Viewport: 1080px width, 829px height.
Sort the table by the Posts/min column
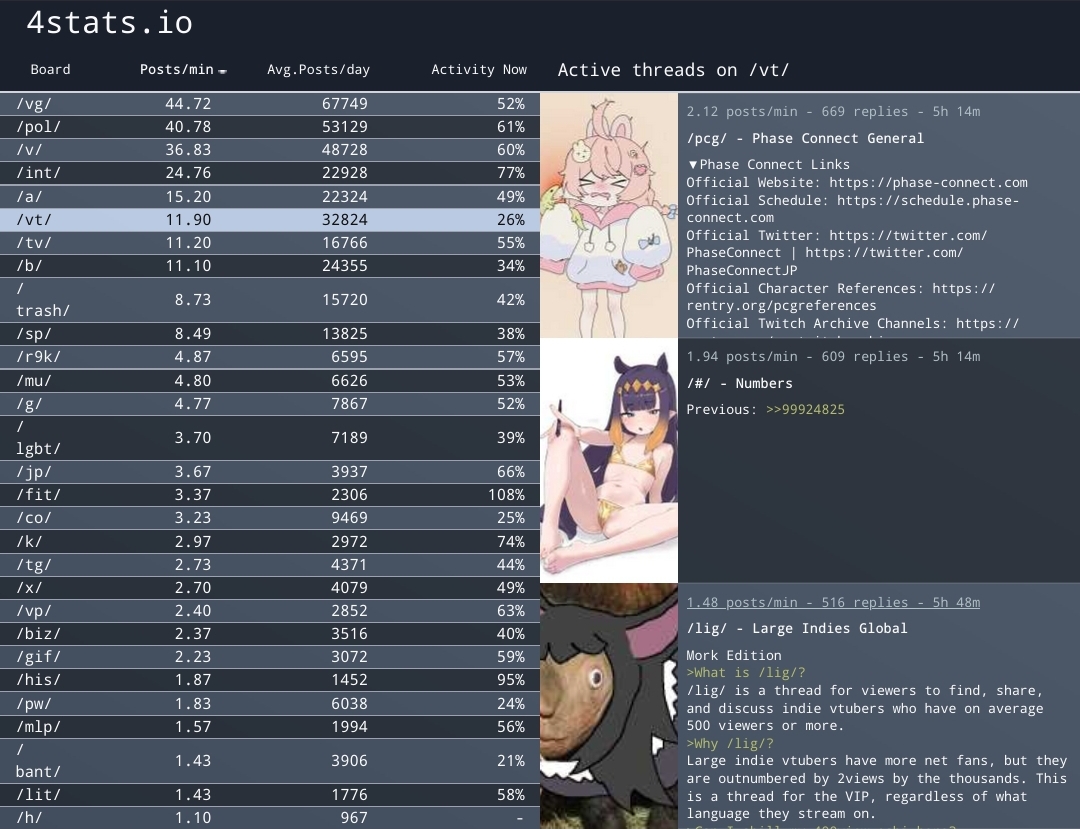[177, 70]
